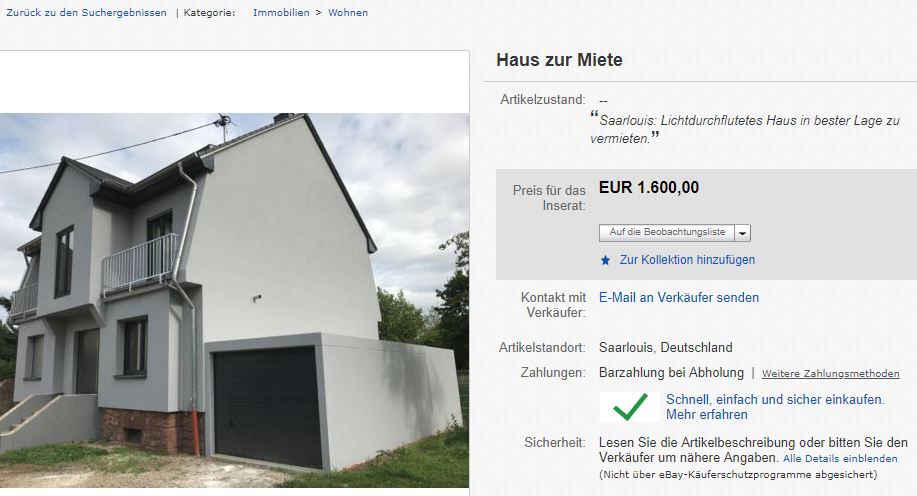Click the green checkmark icon

click(630, 407)
